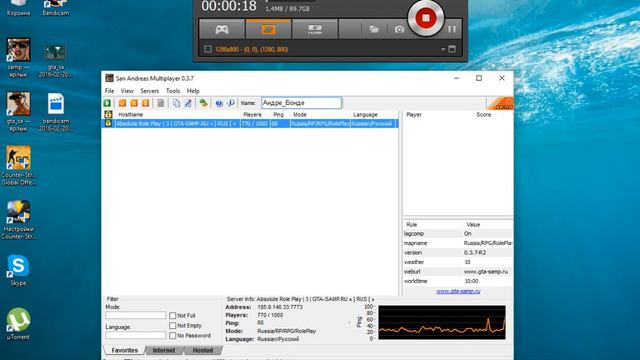
Task: Stop the Bandicam recording
Action: click(426, 18)
